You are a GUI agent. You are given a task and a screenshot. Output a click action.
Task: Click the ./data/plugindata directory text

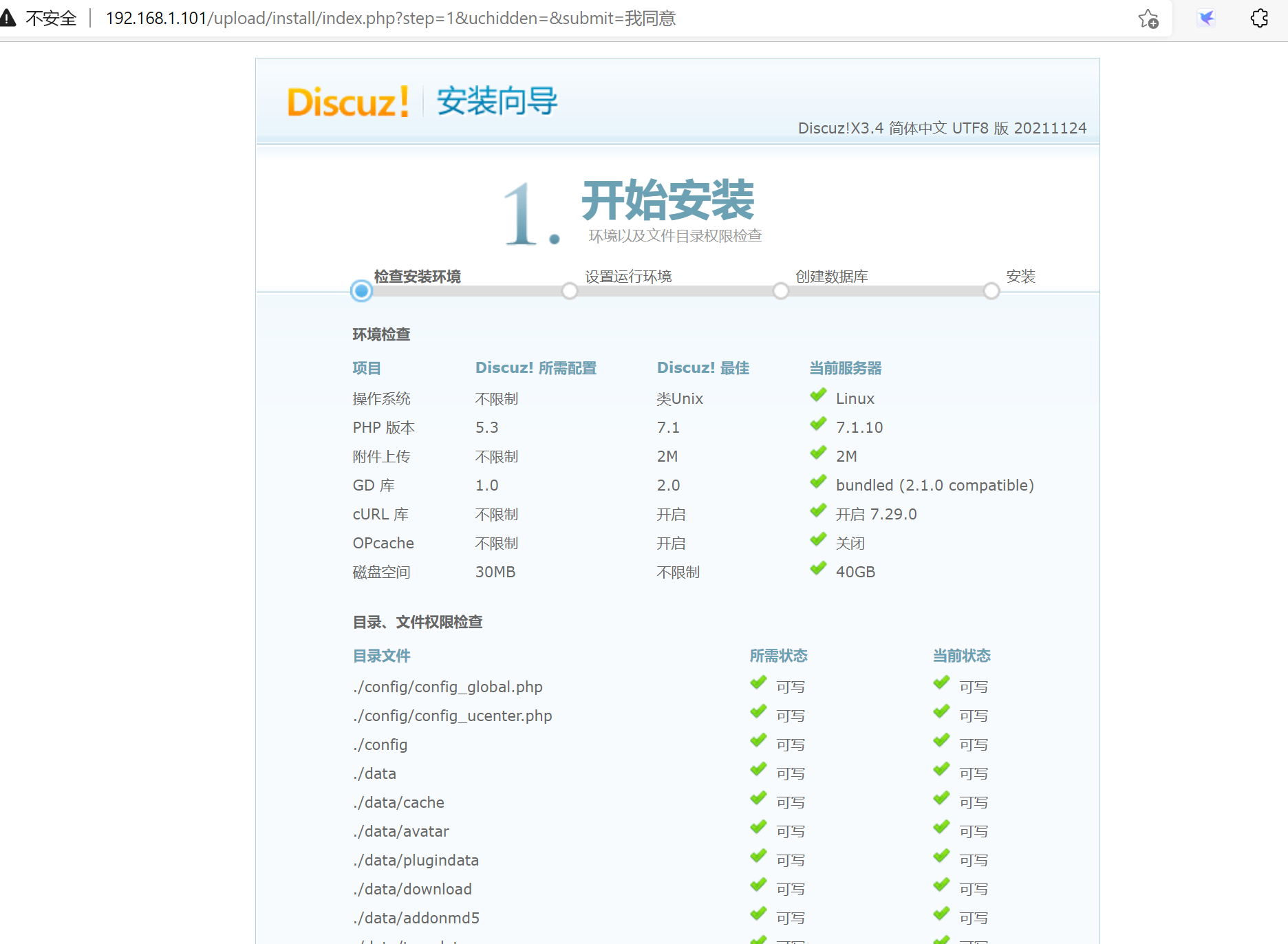(x=416, y=860)
